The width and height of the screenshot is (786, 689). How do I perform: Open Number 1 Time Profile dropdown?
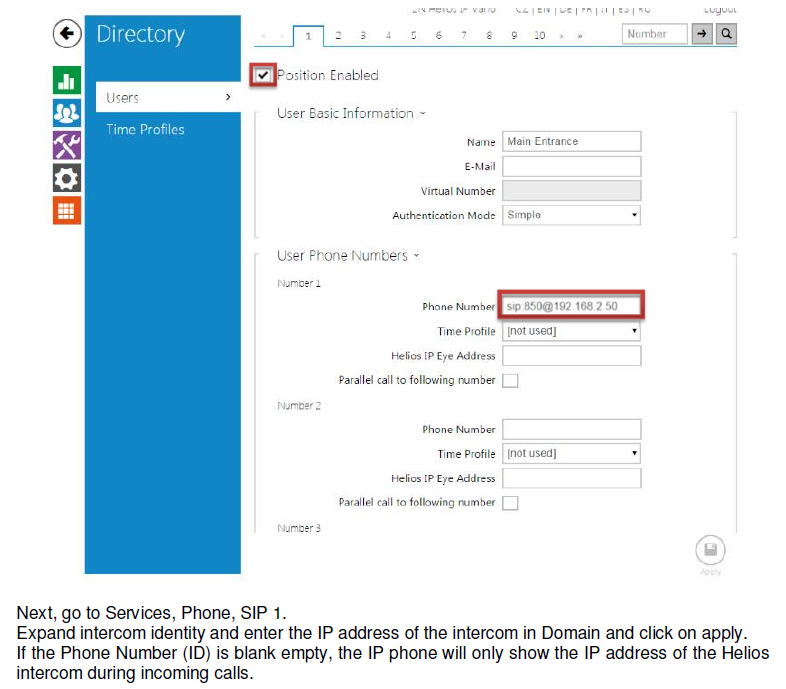[x=571, y=331]
